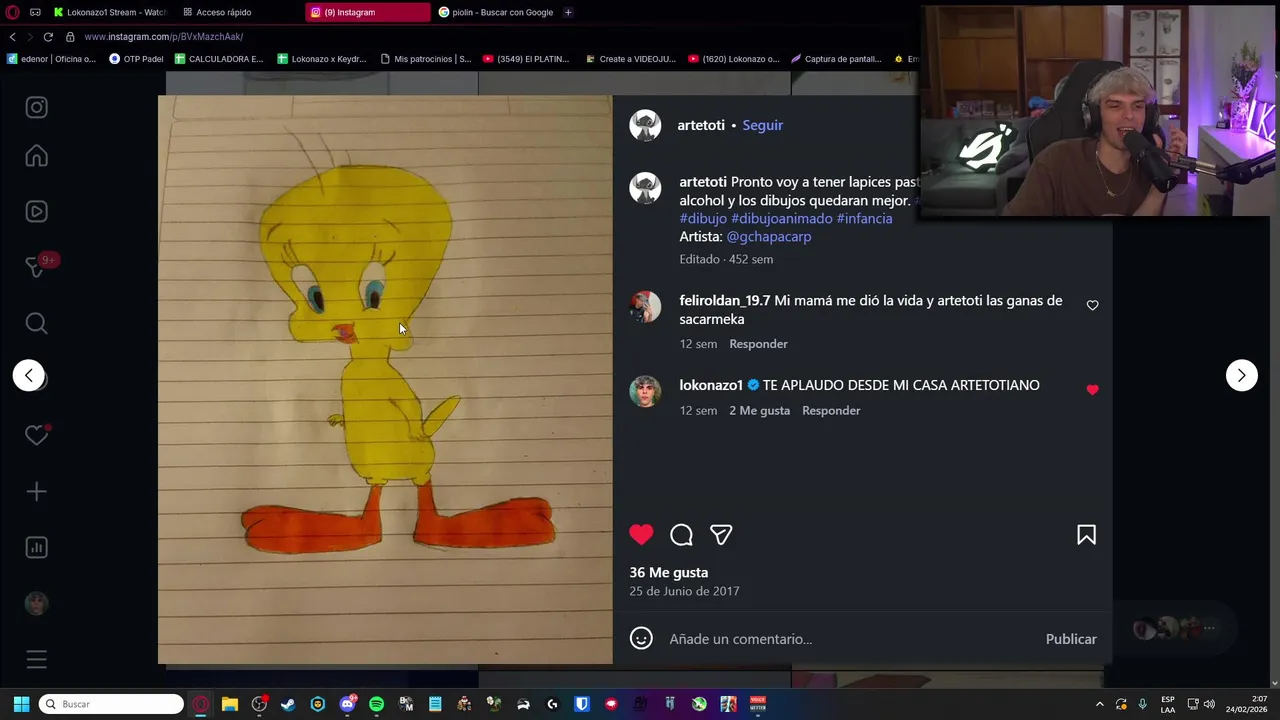Open 'Captura de pantall...' bookmark
This screenshot has height=720, width=1280.
pyautogui.click(x=836, y=59)
